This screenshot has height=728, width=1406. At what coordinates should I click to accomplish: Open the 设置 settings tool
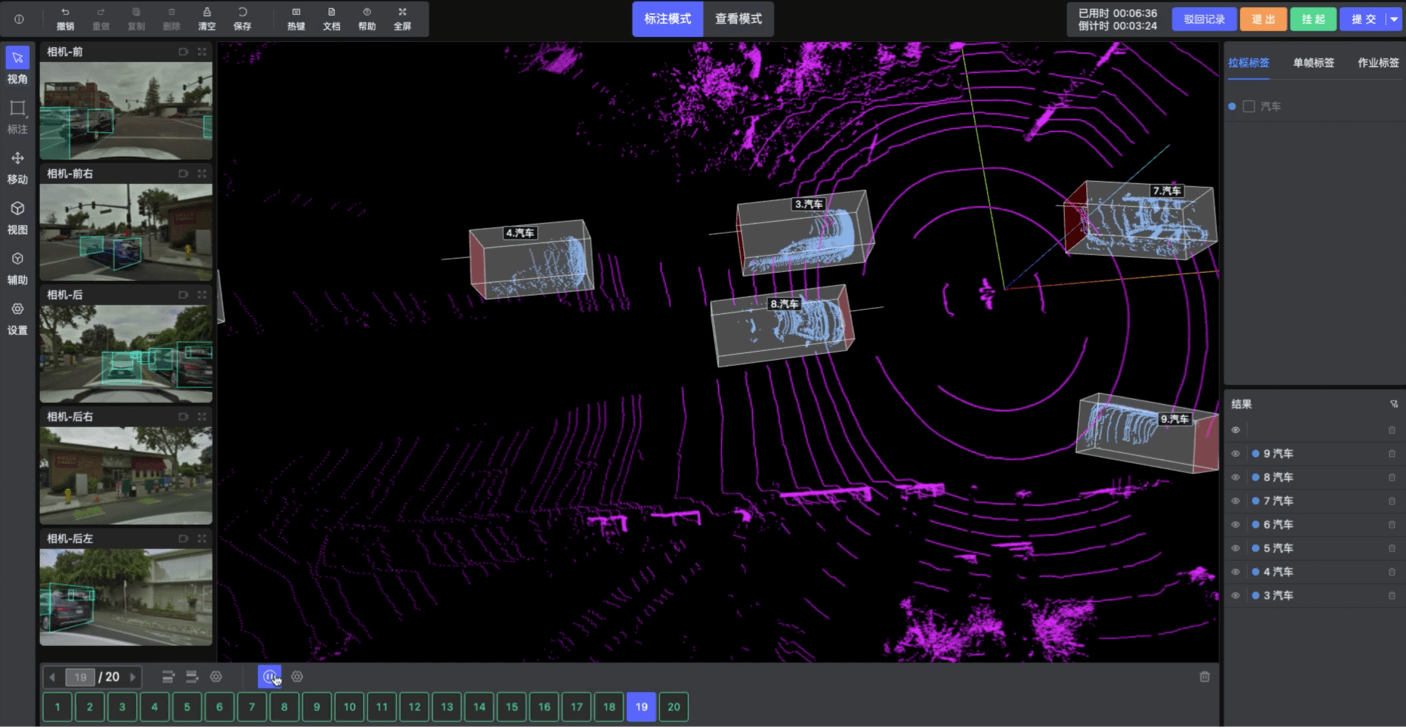pyautogui.click(x=18, y=309)
